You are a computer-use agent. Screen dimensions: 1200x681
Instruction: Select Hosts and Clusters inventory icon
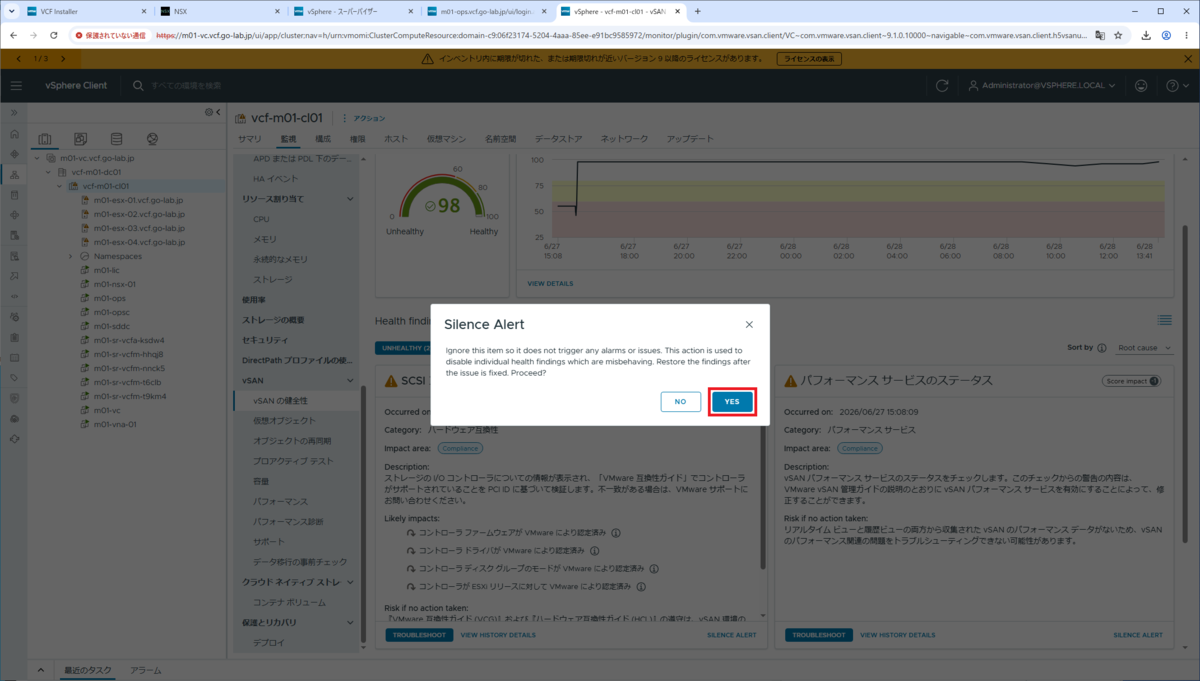[44, 139]
